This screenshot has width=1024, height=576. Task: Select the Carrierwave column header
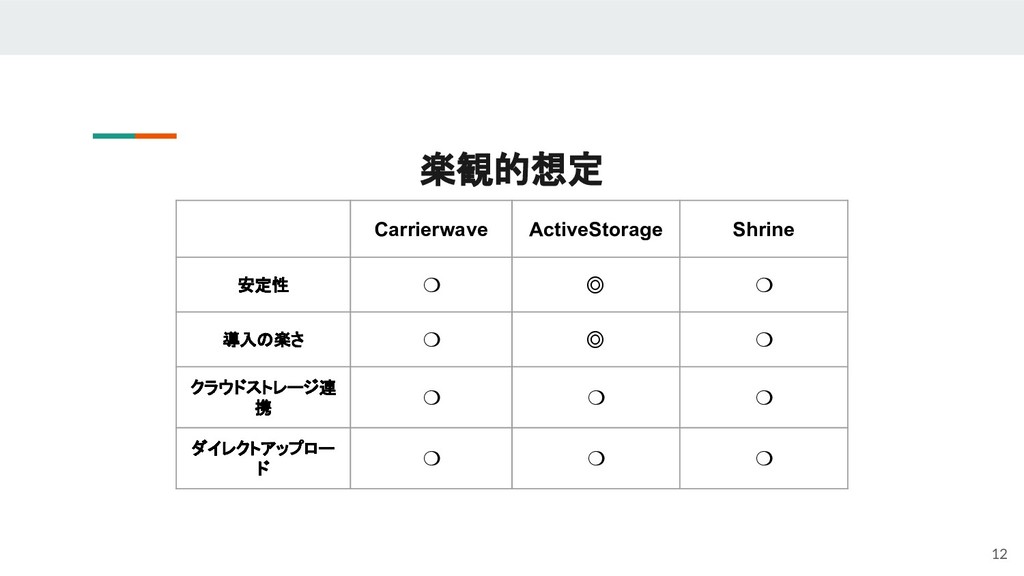pos(431,230)
